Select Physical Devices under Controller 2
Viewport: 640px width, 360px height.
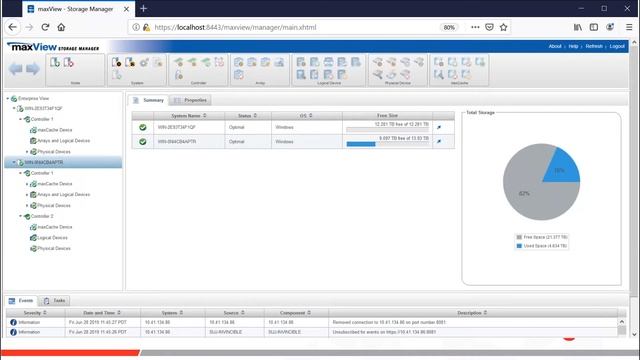(x=54, y=249)
